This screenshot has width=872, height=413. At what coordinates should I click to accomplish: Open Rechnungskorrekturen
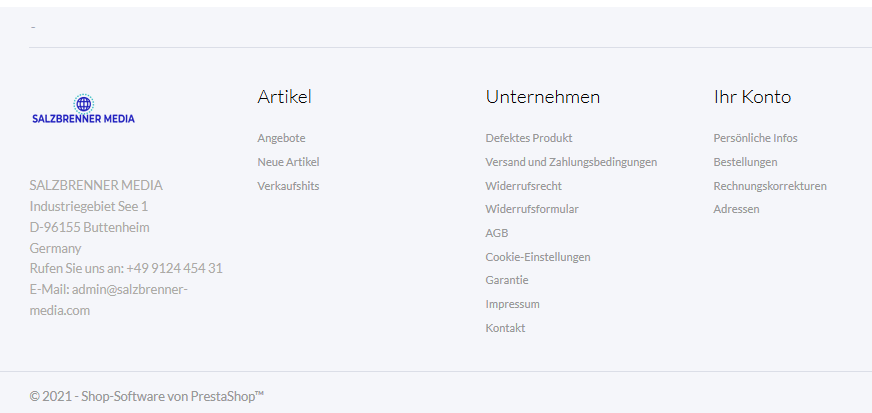[770, 186]
